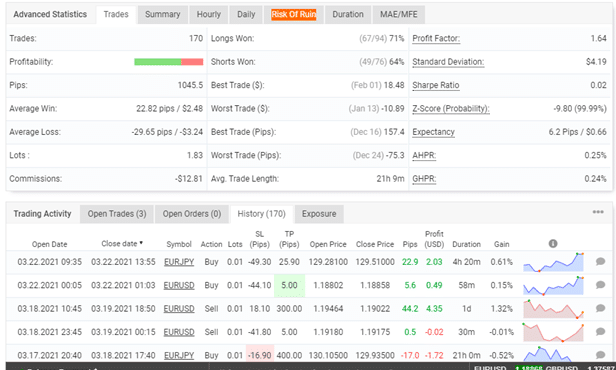
Task: Select the highlighted SL value -16.90 cell
Action: (260, 354)
